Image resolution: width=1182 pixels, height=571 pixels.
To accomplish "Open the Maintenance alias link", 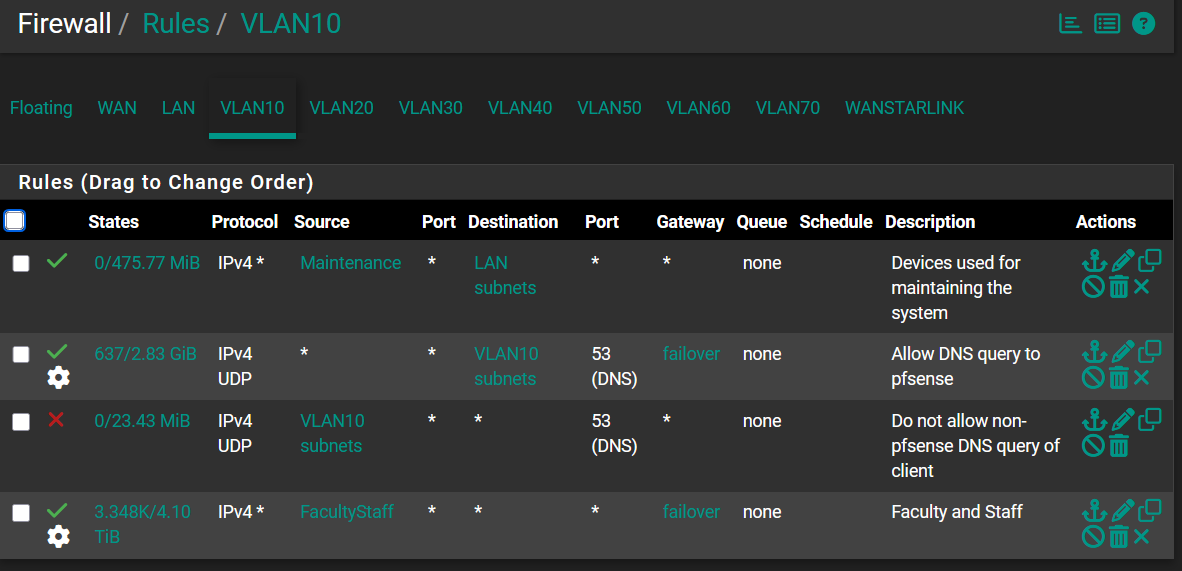I will coord(351,262).
